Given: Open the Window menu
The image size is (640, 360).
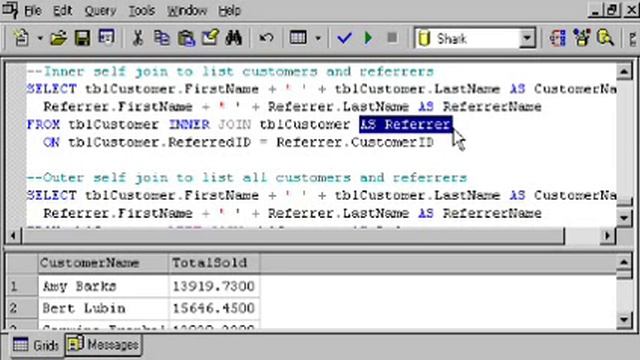Looking at the screenshot, I should 187,11.
